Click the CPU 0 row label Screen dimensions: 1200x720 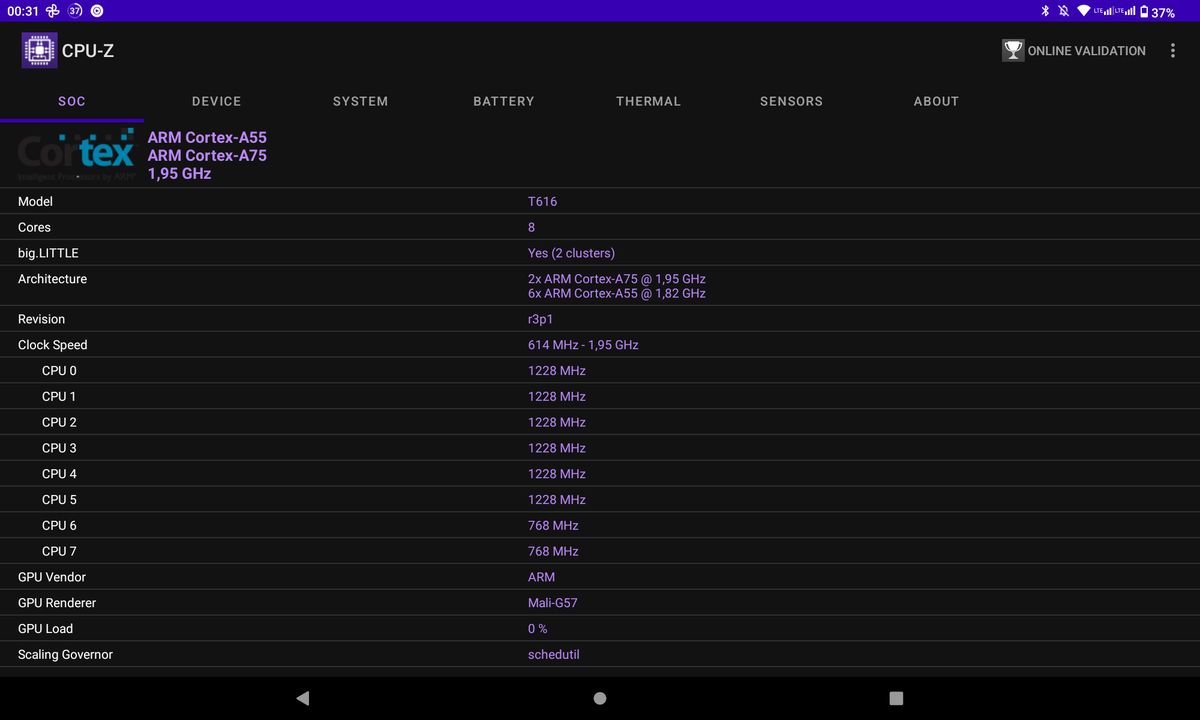59,371
